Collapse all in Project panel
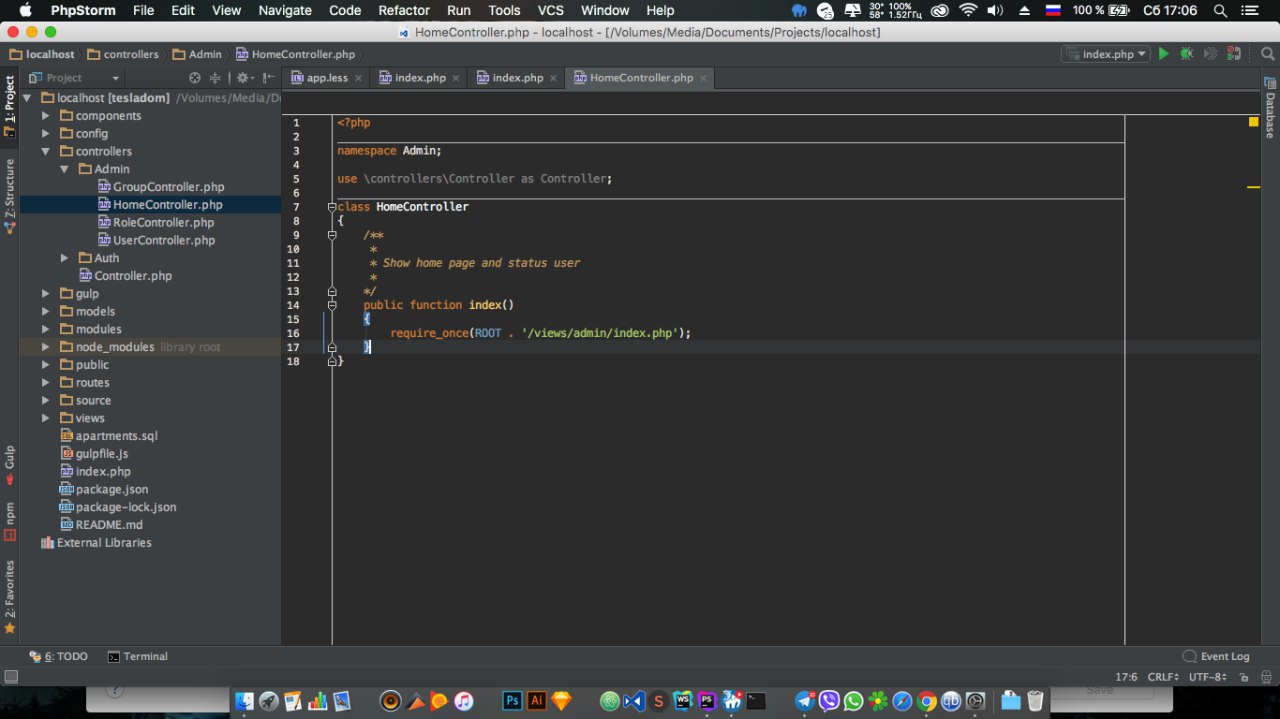The image size is (1280, 719). (x=214, y=78)
